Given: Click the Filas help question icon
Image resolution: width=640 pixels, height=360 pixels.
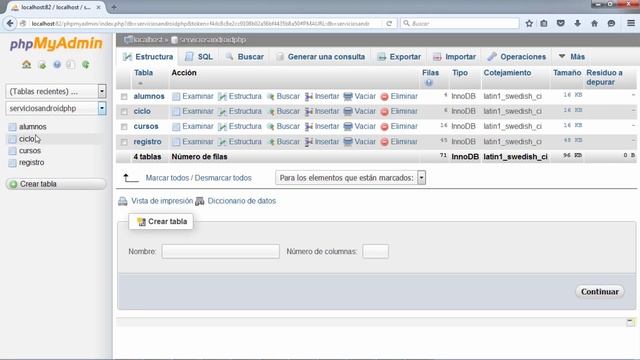Looking at the screenshot, I should pos(429,83).
